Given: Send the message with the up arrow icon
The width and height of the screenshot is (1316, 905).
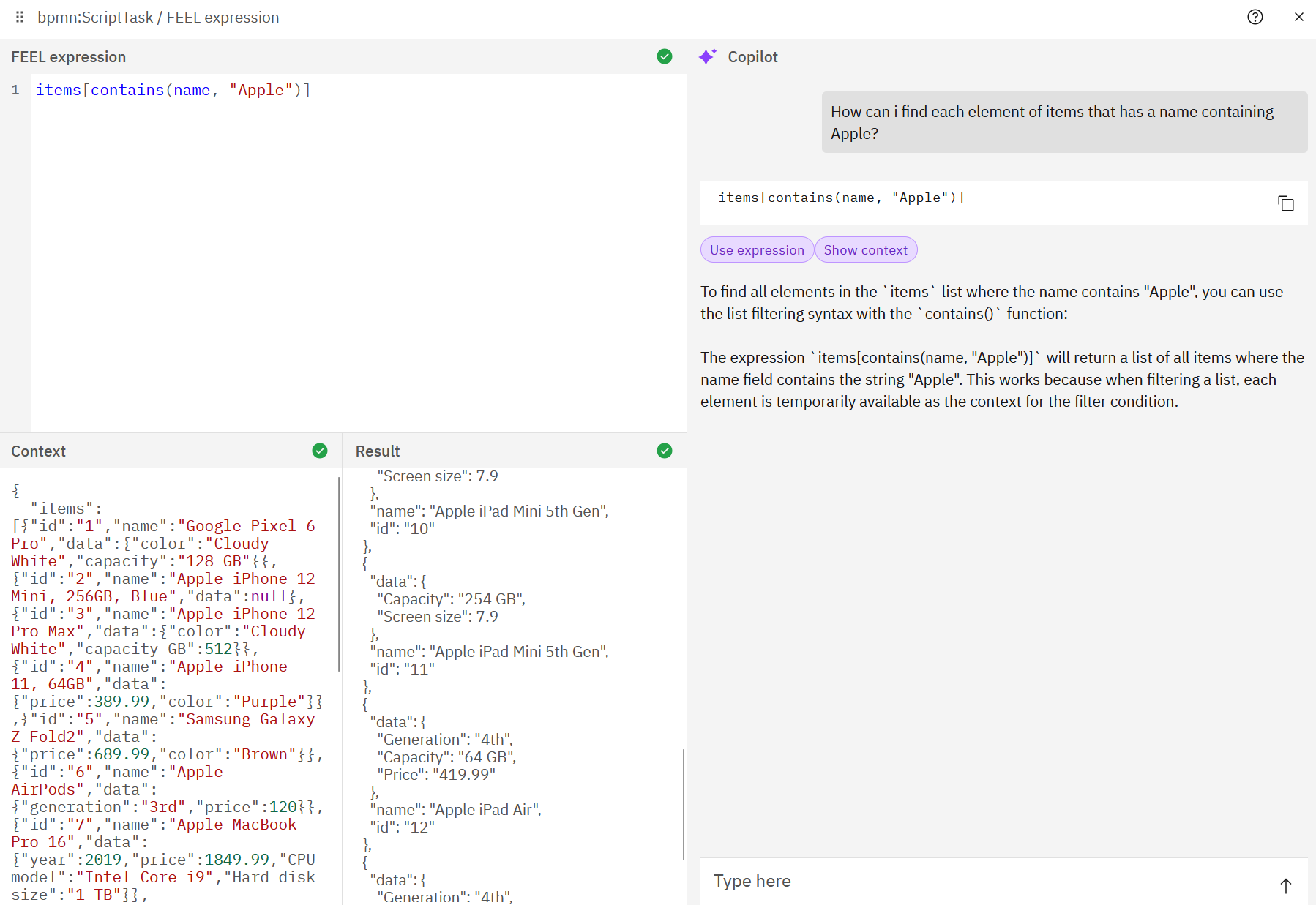Looking at the screenshot, I should (x=1285, y=885).
